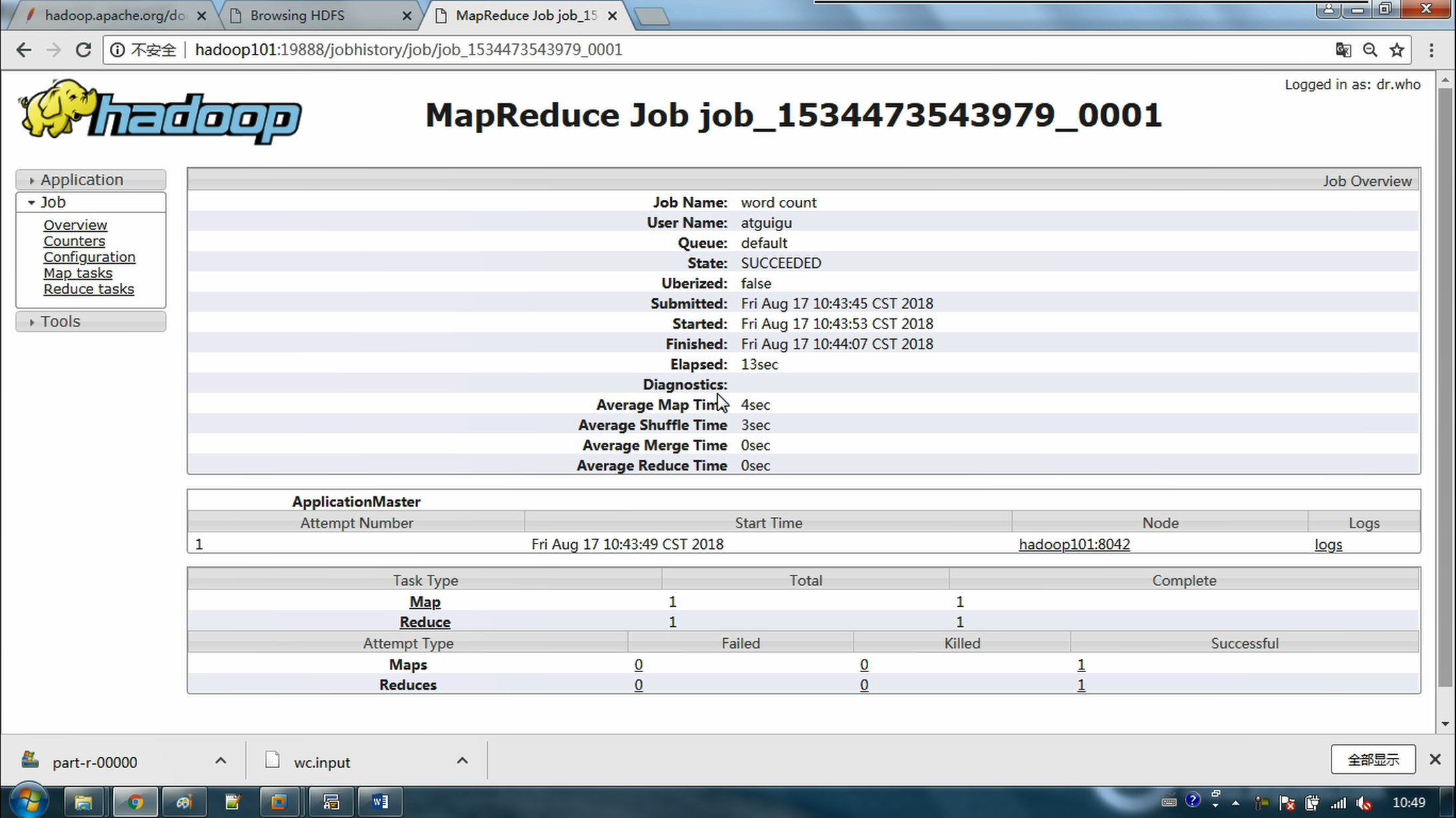Switch to the Browsing HDFS tab

pos(298,15)
